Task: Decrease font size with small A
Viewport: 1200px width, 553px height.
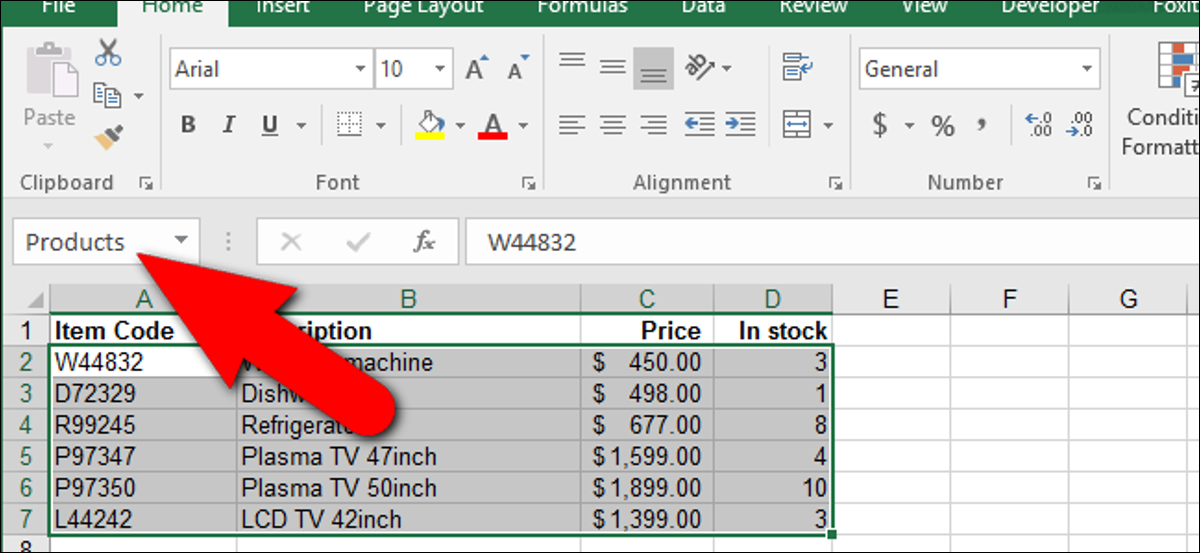Action: tap(516, 70)
